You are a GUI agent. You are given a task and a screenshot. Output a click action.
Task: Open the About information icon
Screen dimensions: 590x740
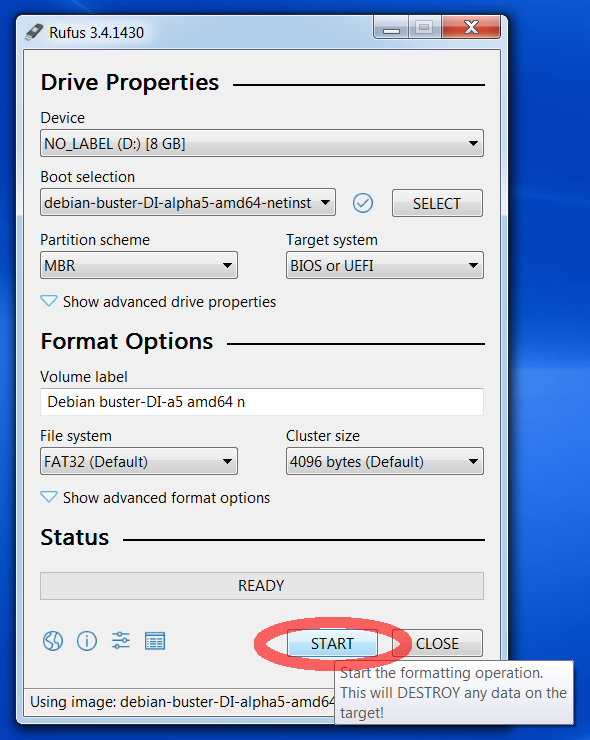point(87,641)
